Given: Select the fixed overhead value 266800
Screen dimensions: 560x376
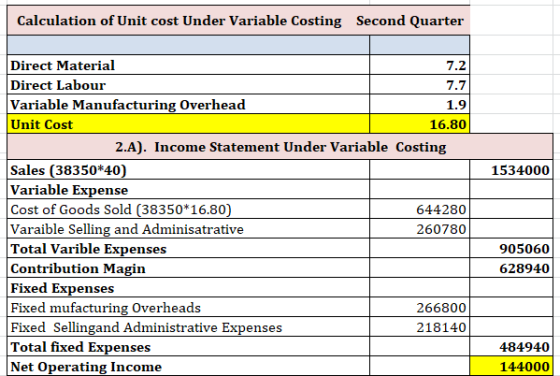Looking at the screenshot, I should [420, 307].
